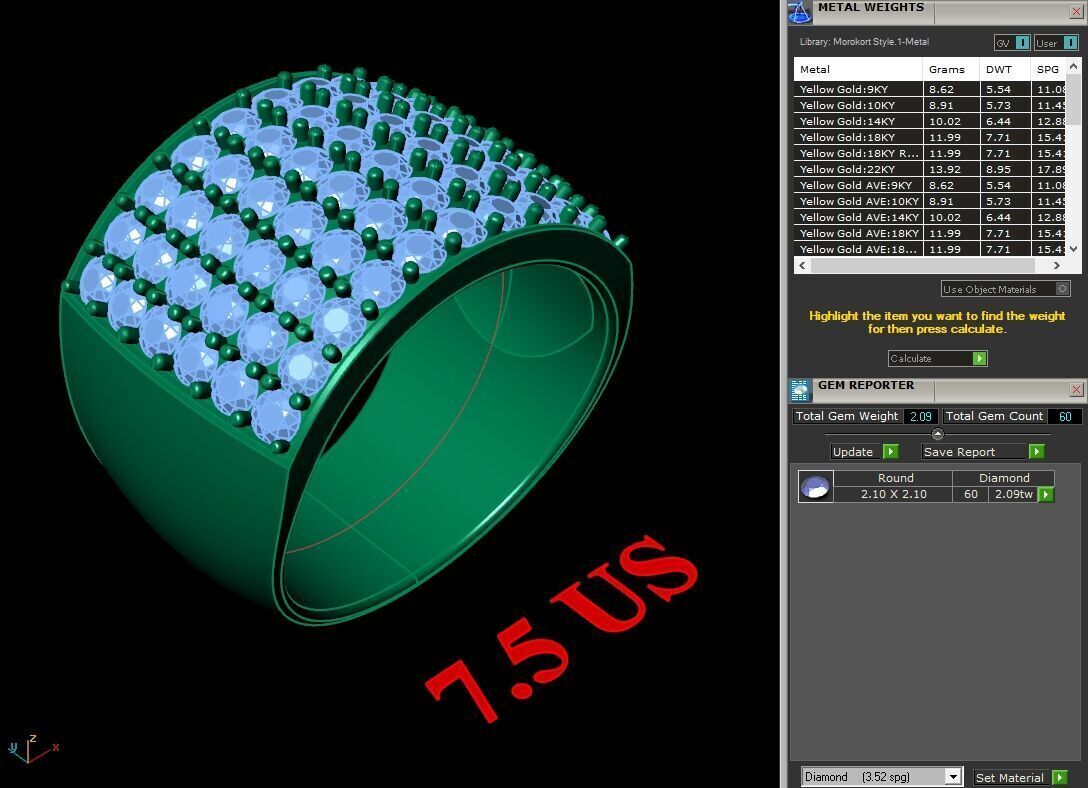1088x788 pixels.
Task: Select the Yellow Gold:10KY row
Action: pos(930,105)
